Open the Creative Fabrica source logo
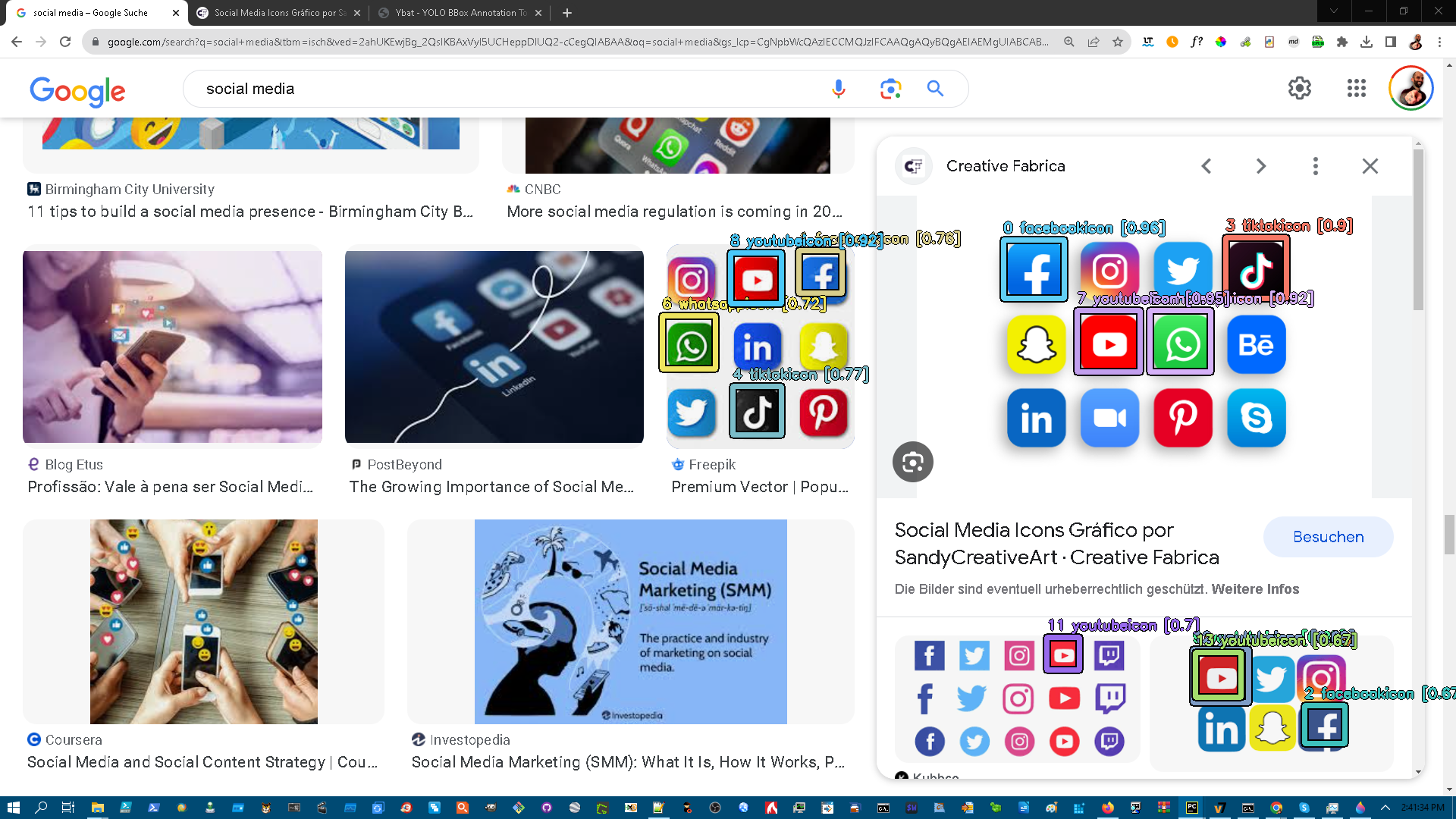The image size is (1456, 819). pyautogui.click(x=914, y=166)
